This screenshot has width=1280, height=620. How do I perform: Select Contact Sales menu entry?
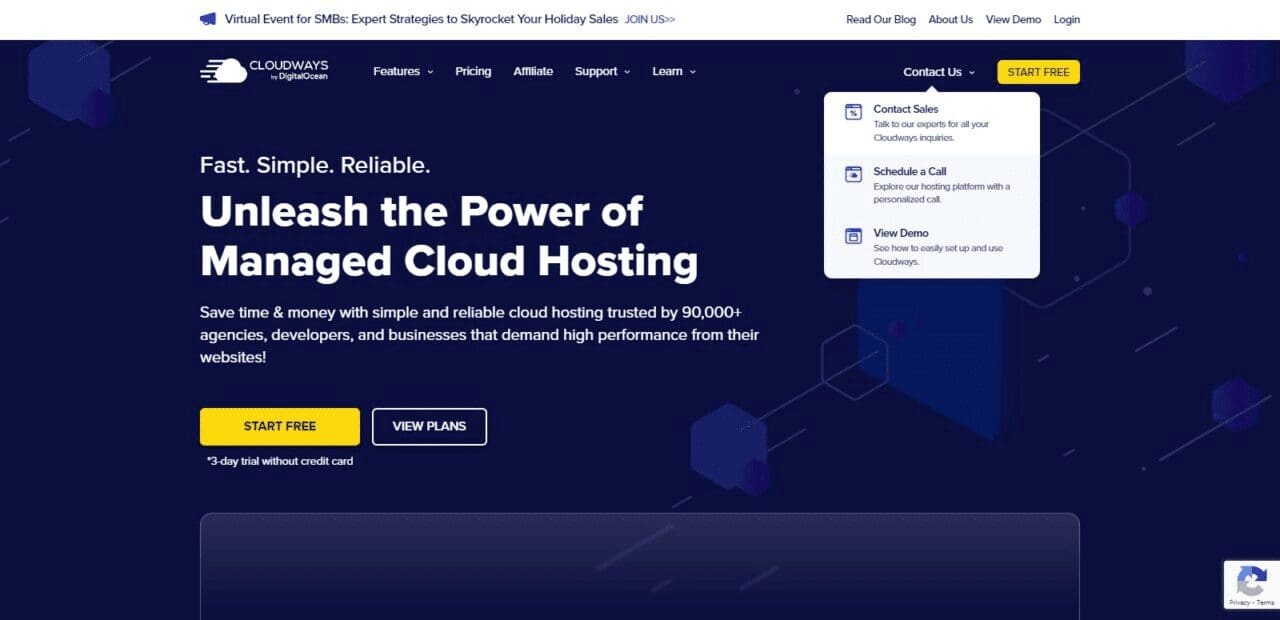click(x=932, y=123)
